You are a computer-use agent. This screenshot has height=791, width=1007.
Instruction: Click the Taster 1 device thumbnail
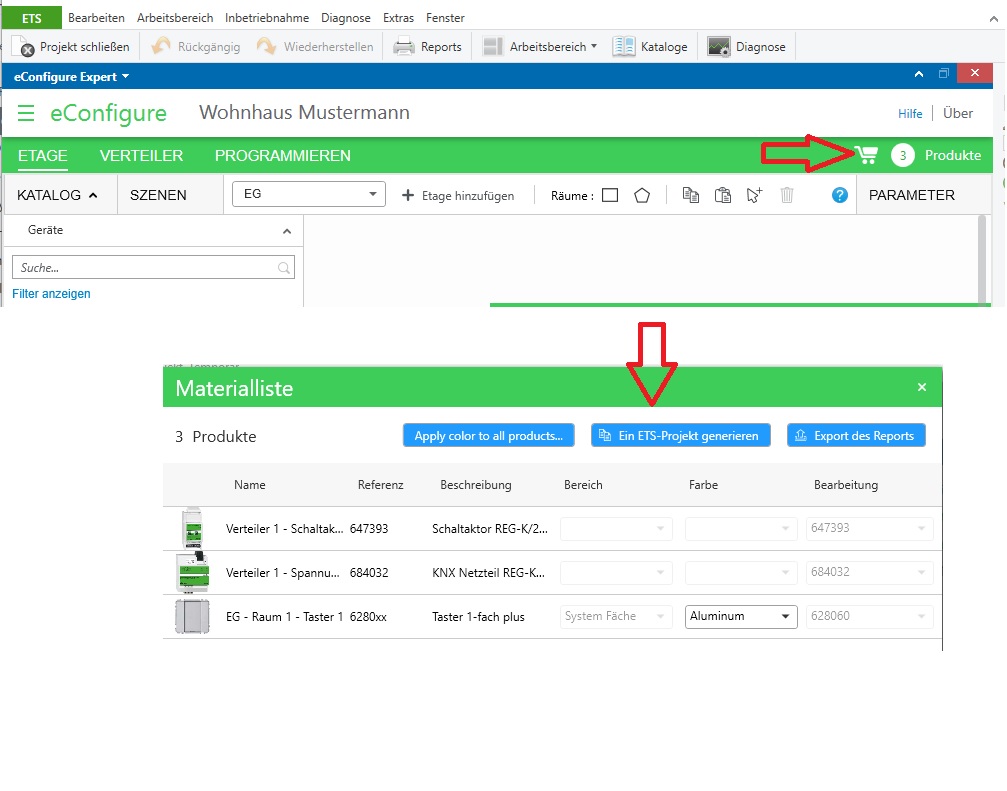(193, 616)
